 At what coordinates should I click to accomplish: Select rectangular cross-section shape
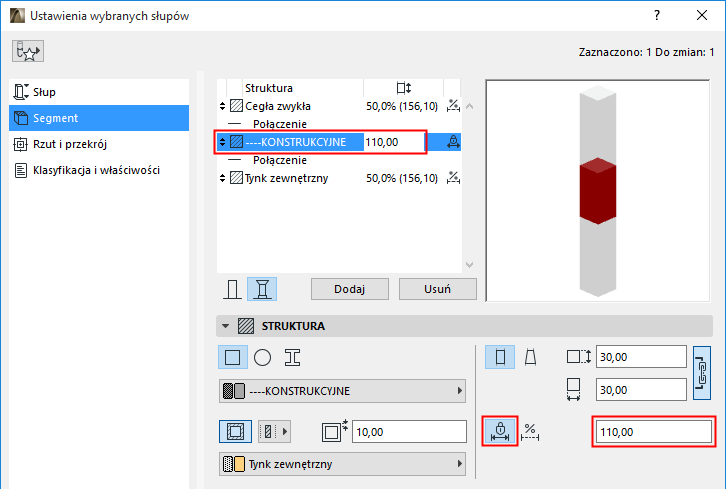pyautogui.click(x=232, y=357)
